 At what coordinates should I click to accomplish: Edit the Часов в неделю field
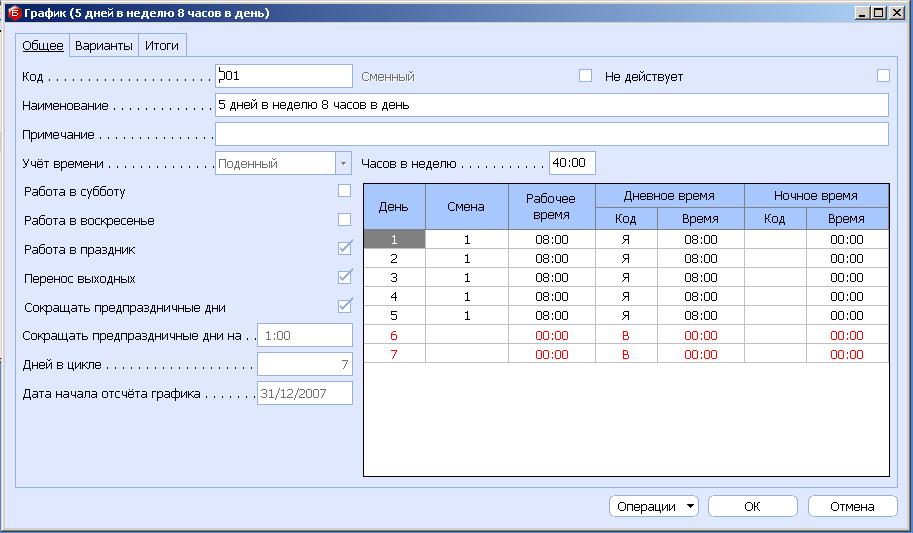[x=572, y=163]
